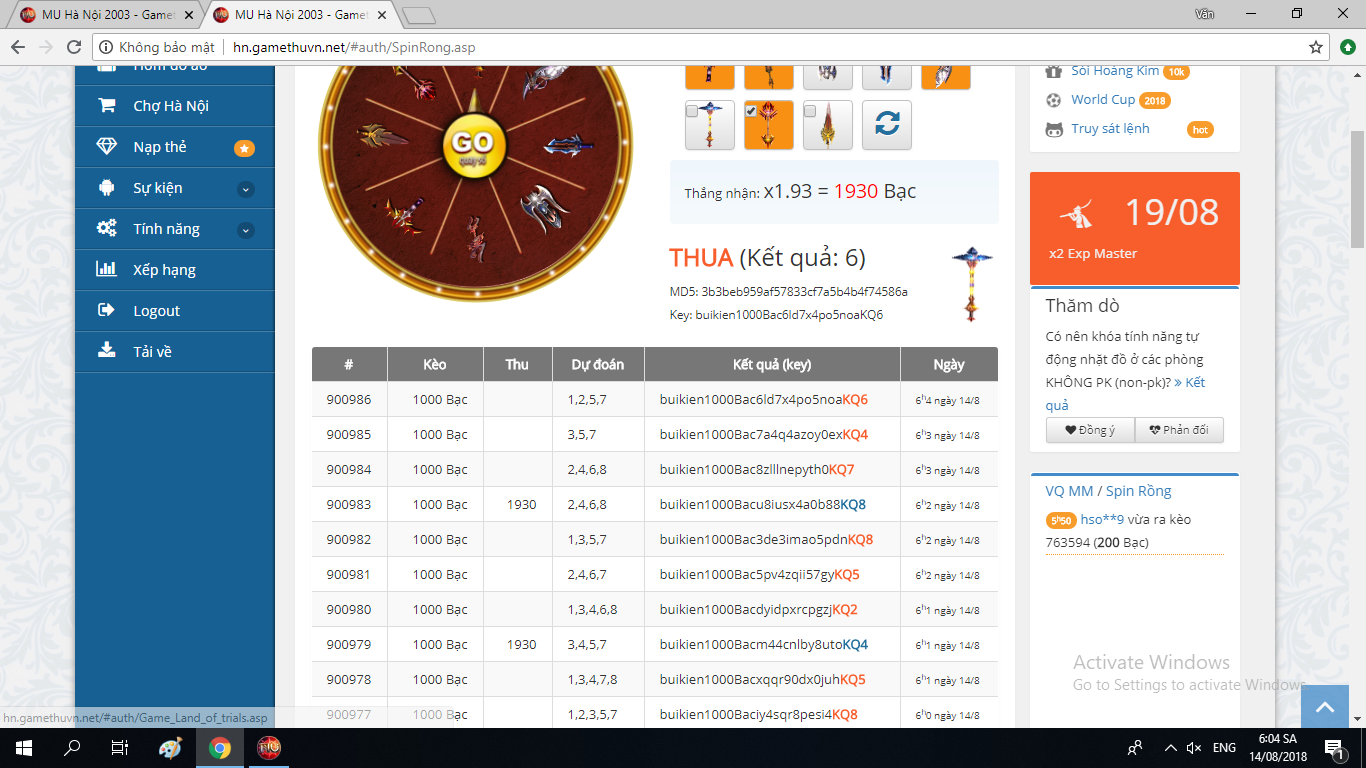The image size is (1366, 768).
Task: Expand the Sự kiện menu chevron
Action: (246, 189)
